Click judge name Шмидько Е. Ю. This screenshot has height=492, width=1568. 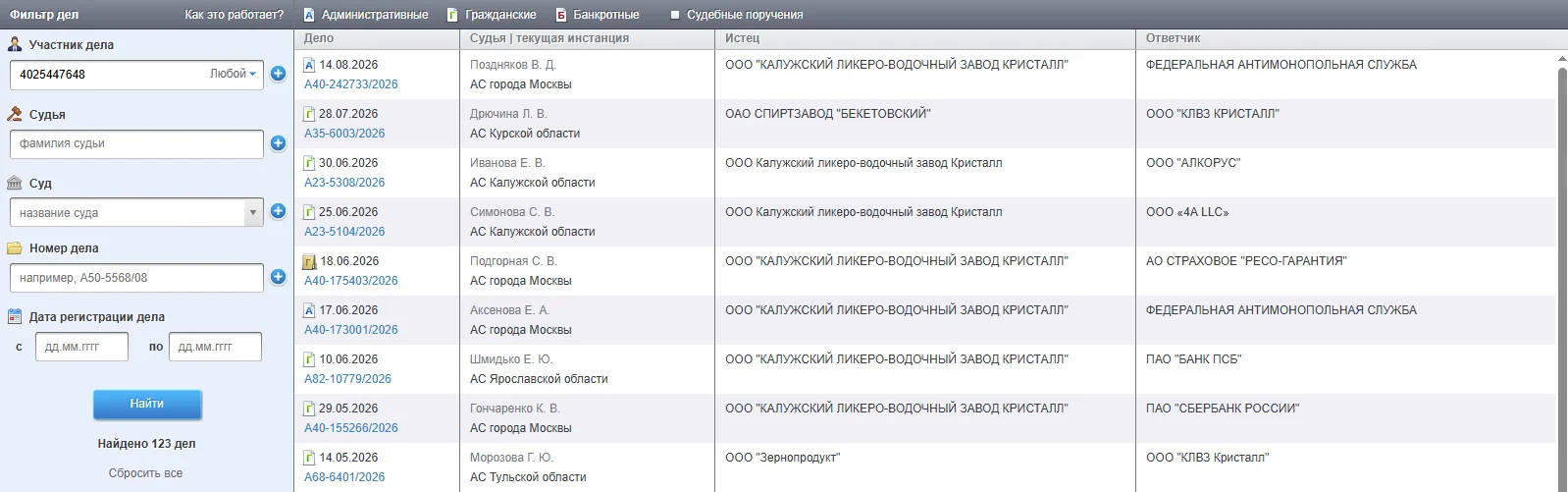511,359
